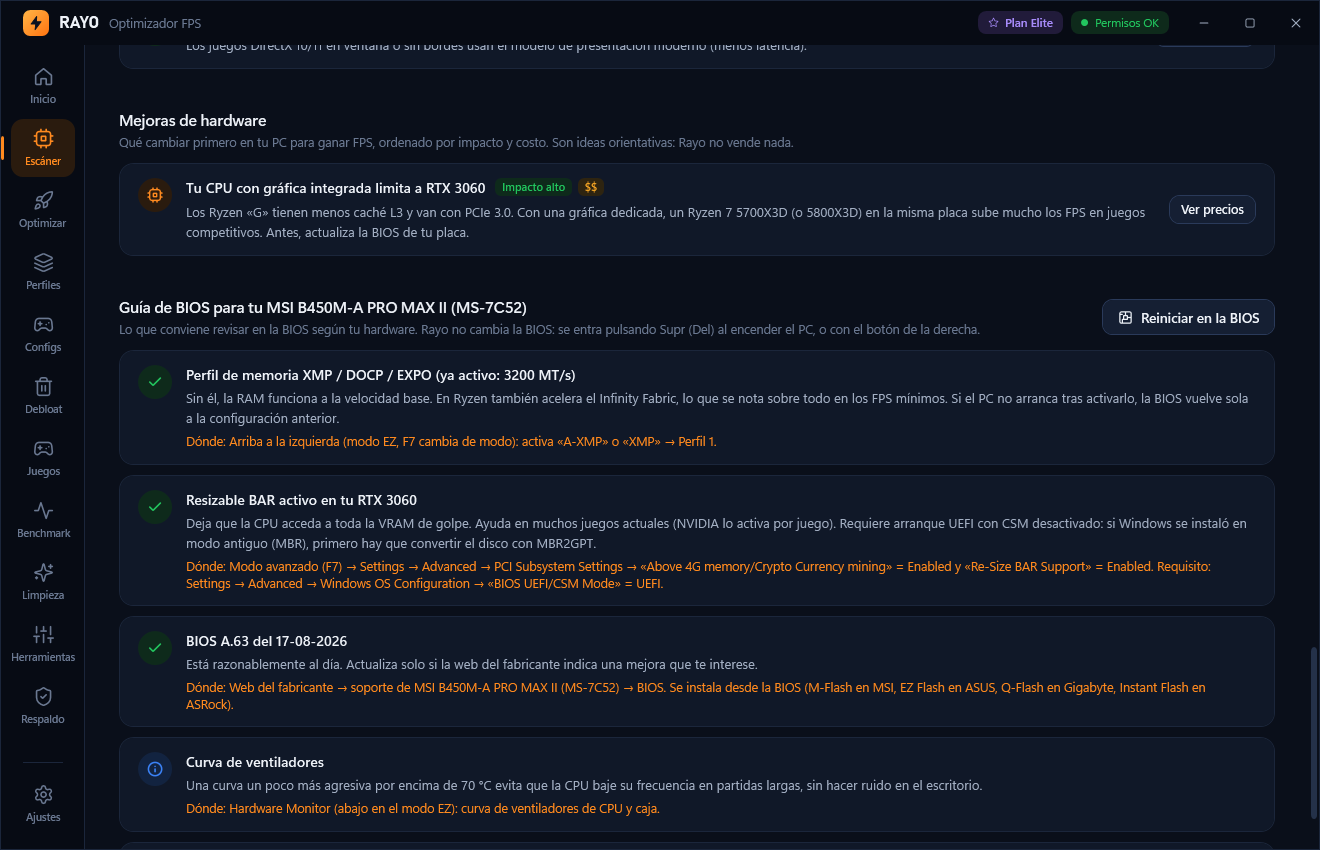
Task: Open the Benchmark section
Action: pyautogui.click(x=43, y=520)
